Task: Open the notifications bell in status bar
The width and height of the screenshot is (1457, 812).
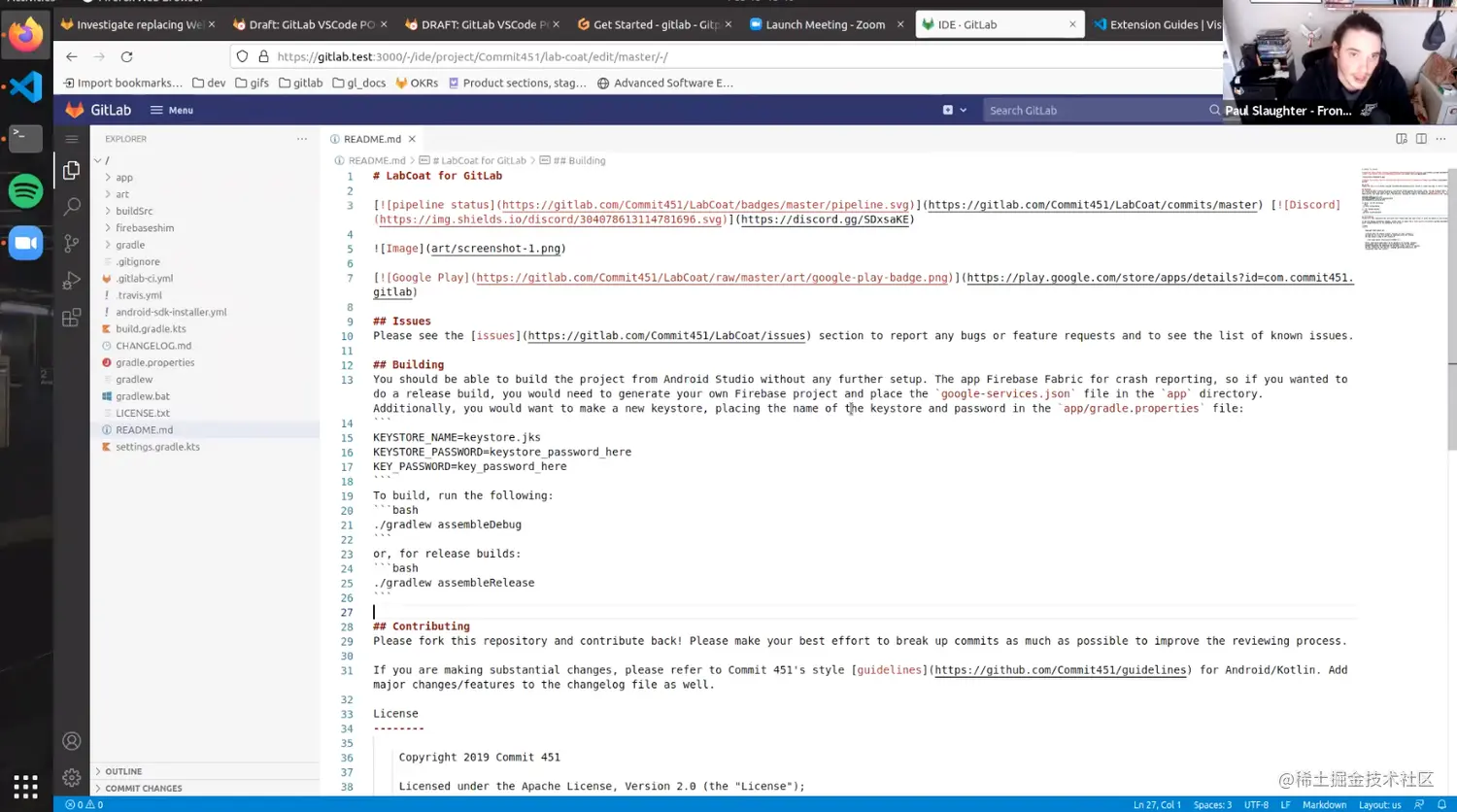Action: coord(1442,804)
